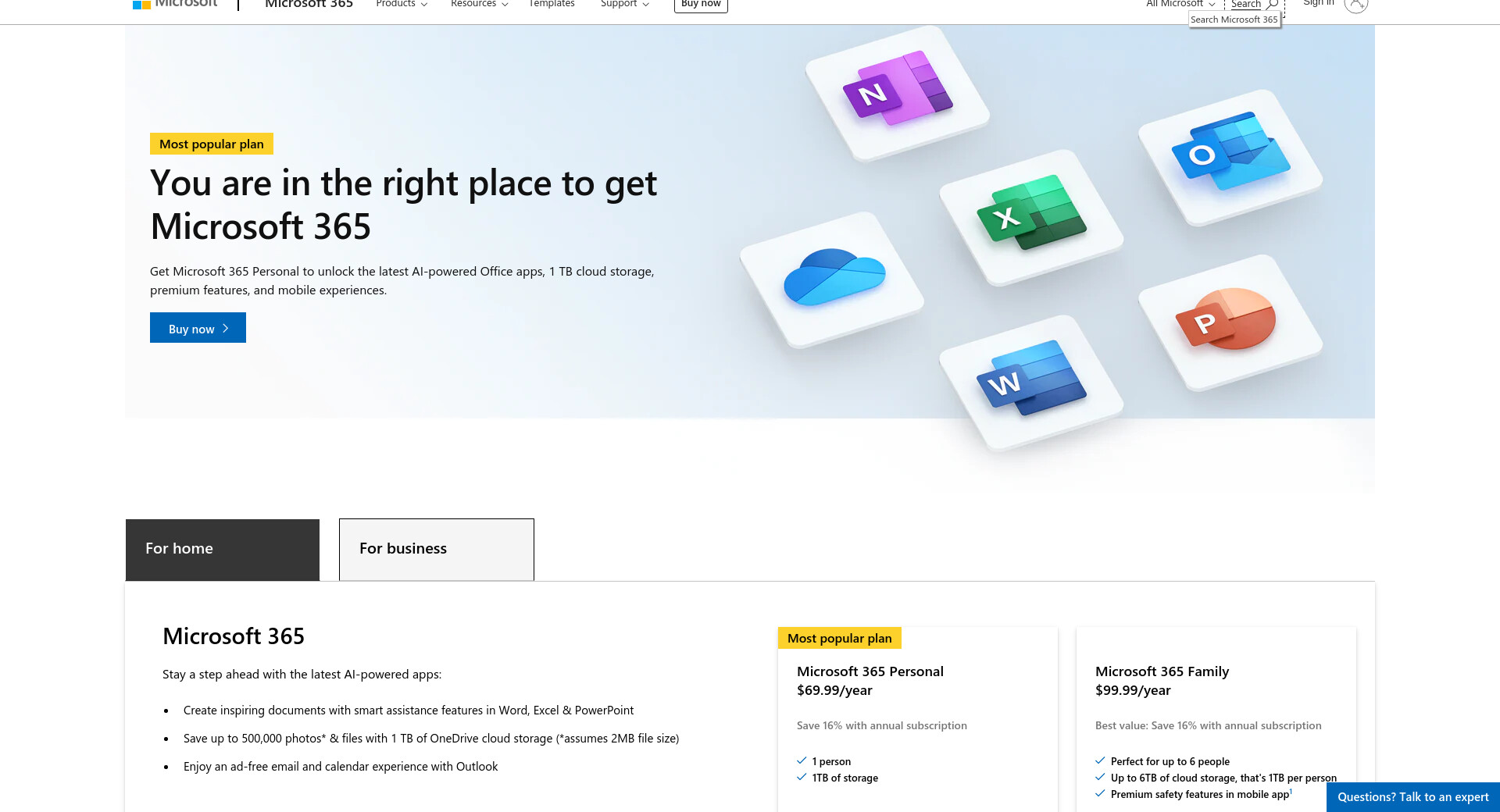
Task: Click the Excel app icon
Action: point(1031,212)
